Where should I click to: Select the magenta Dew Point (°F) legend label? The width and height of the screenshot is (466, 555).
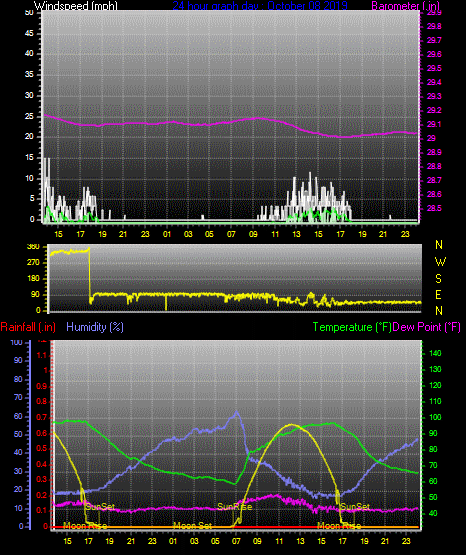pyautogui.click(x=427, y=327)
